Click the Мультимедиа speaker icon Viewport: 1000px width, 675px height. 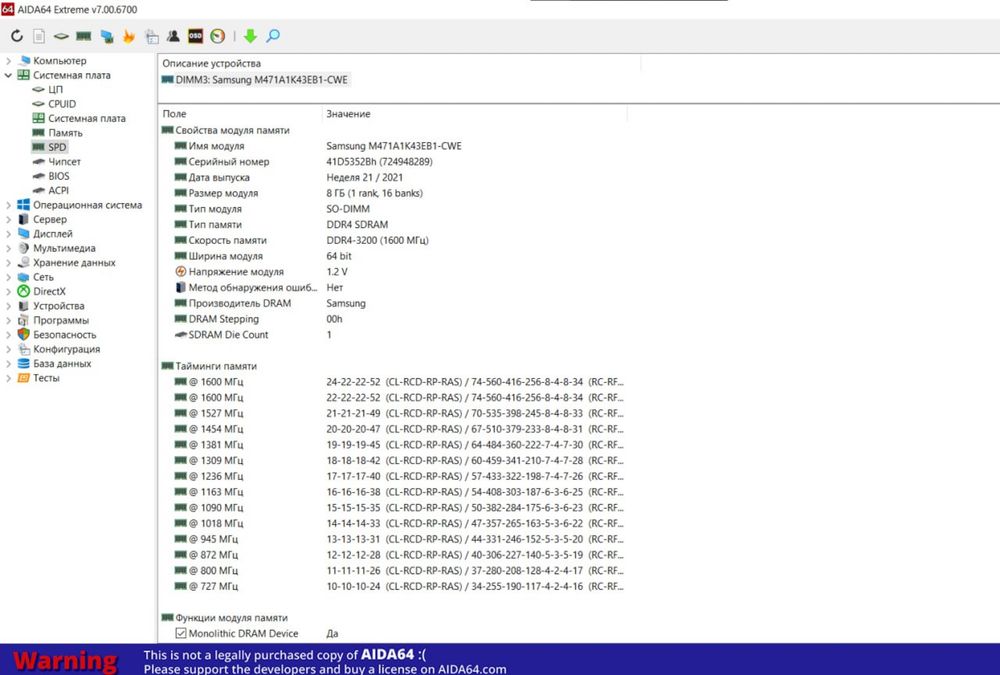[x=24, y=248]
